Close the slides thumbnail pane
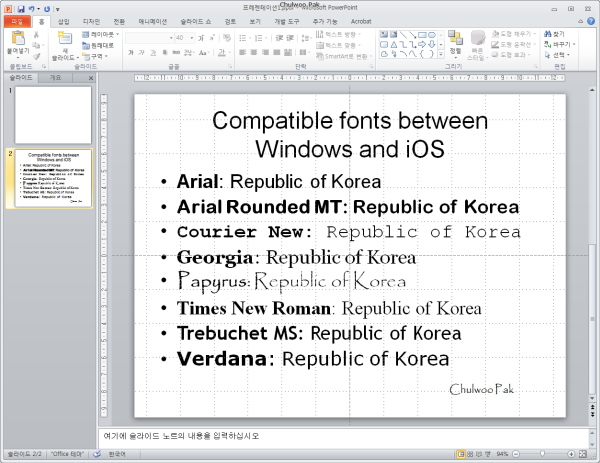Viewport: 600px width, 463px height. (91, 78)
